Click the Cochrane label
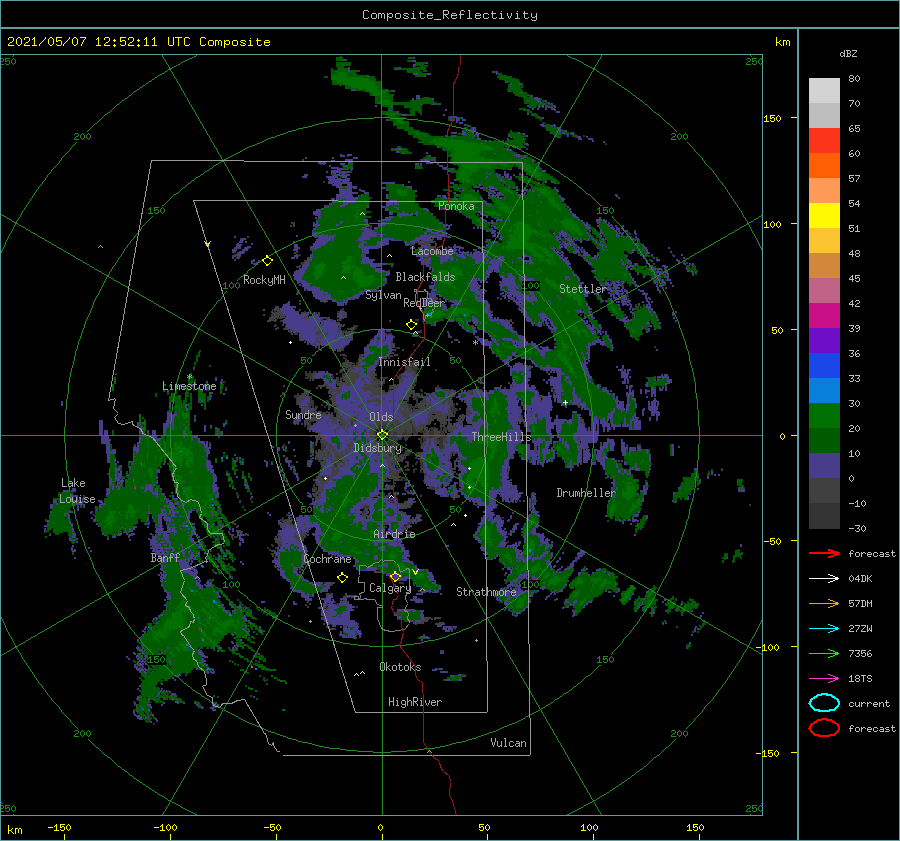900x841 pixels. (327, 559)
